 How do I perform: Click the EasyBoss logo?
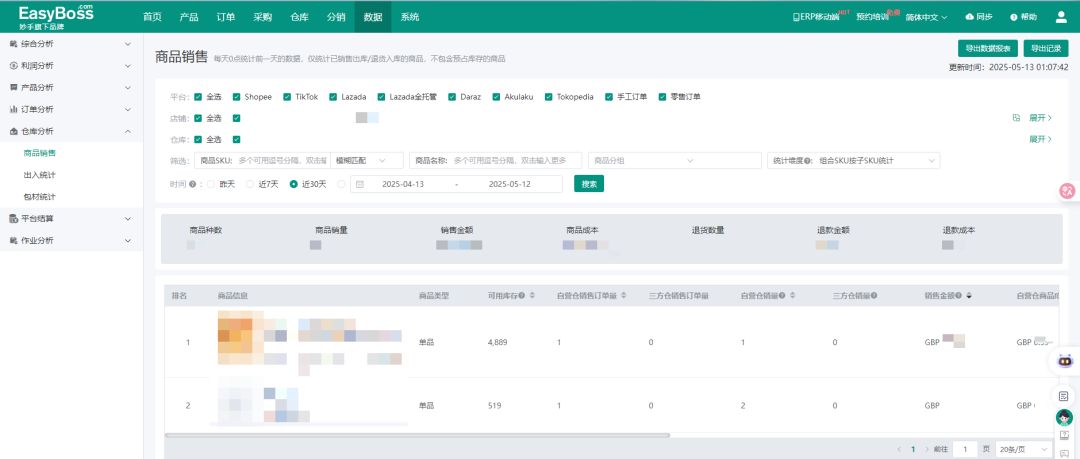[55, 17]
